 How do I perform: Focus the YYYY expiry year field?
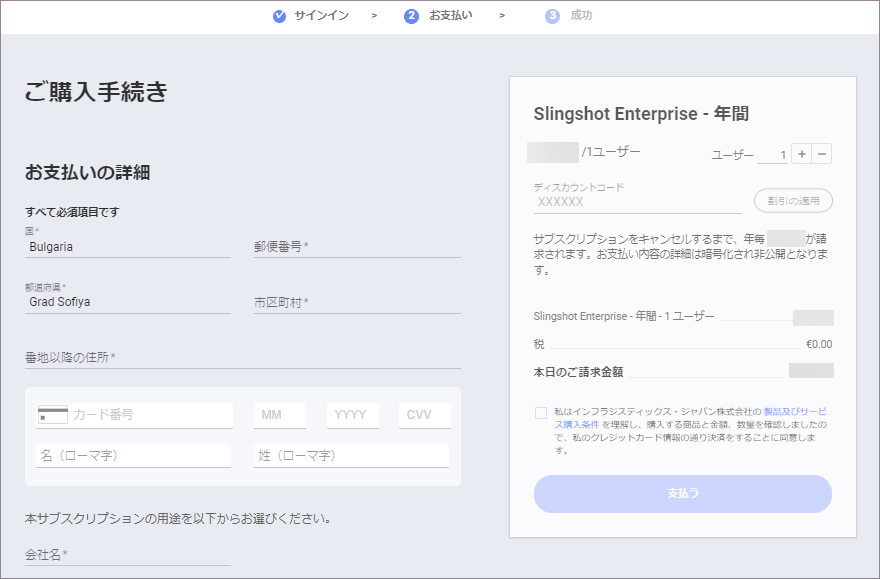[x=352, y=415]
